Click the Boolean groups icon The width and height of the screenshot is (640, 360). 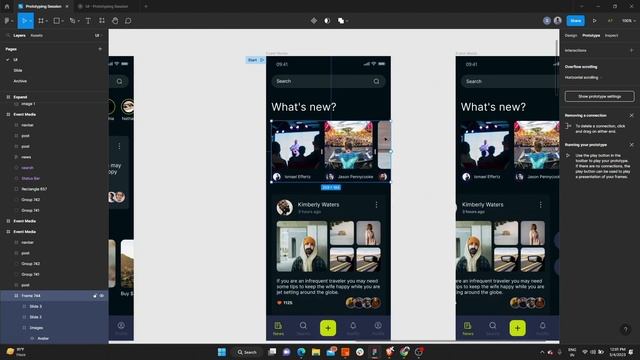tap(340, 20)
